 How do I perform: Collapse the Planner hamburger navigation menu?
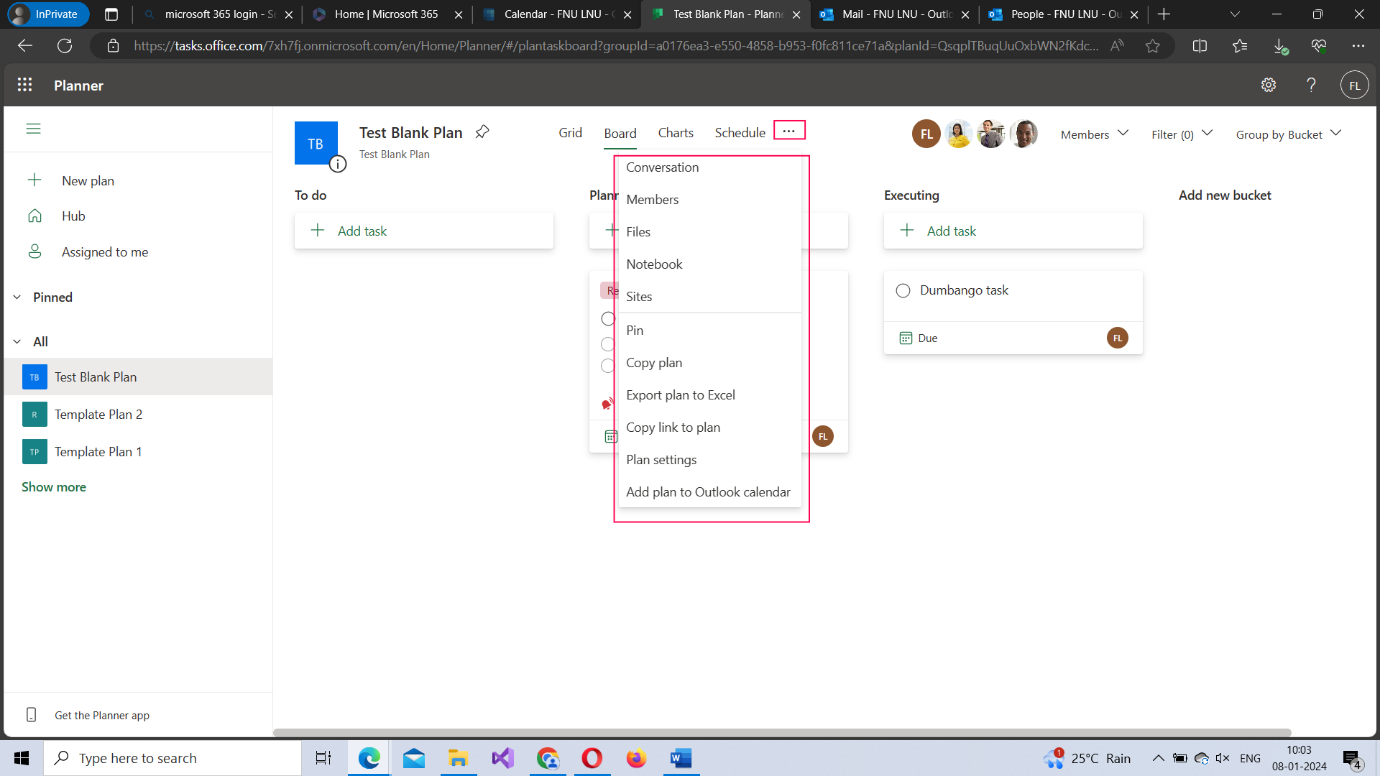tap(34, 129)
